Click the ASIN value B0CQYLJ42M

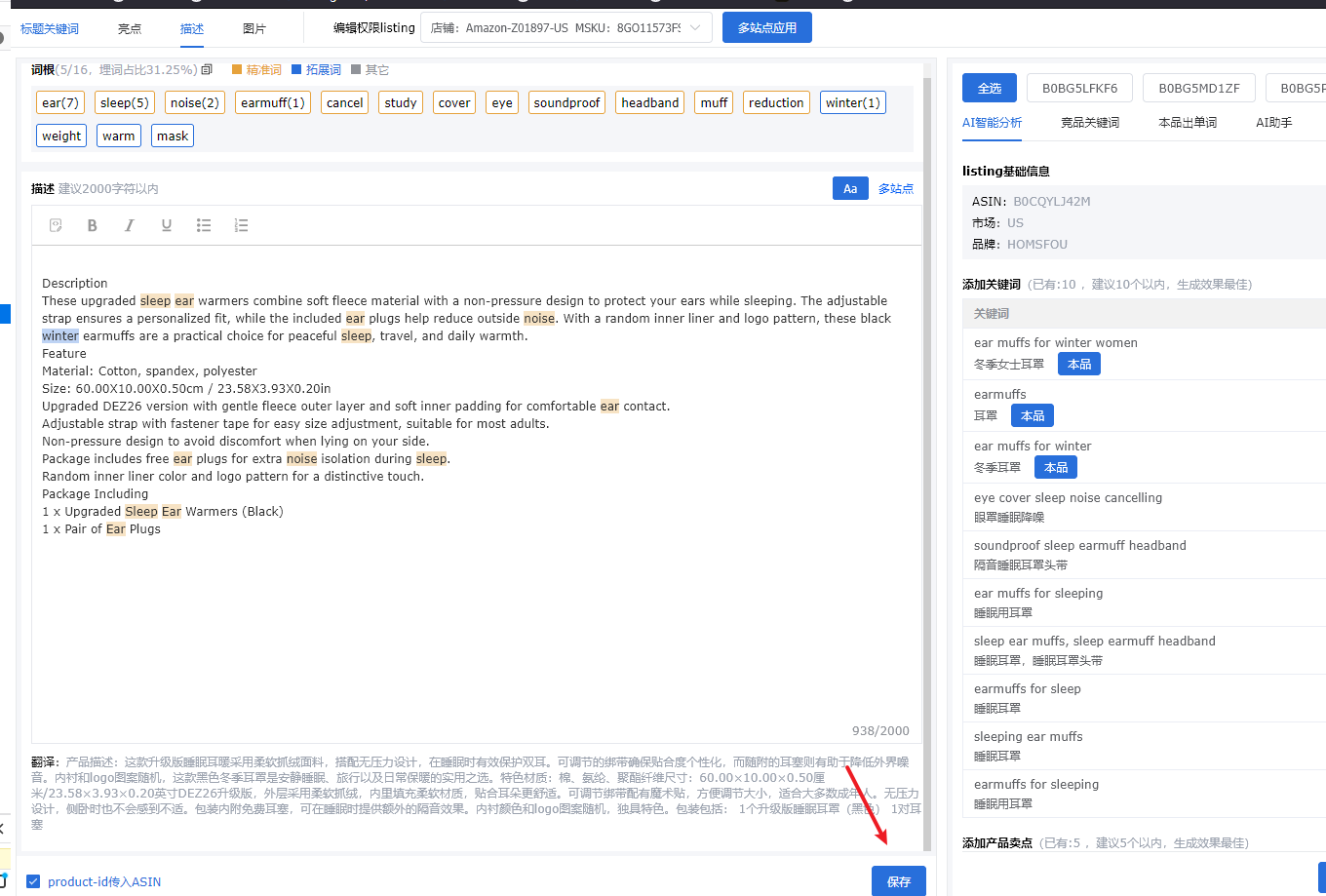[x=1051, y=202]
